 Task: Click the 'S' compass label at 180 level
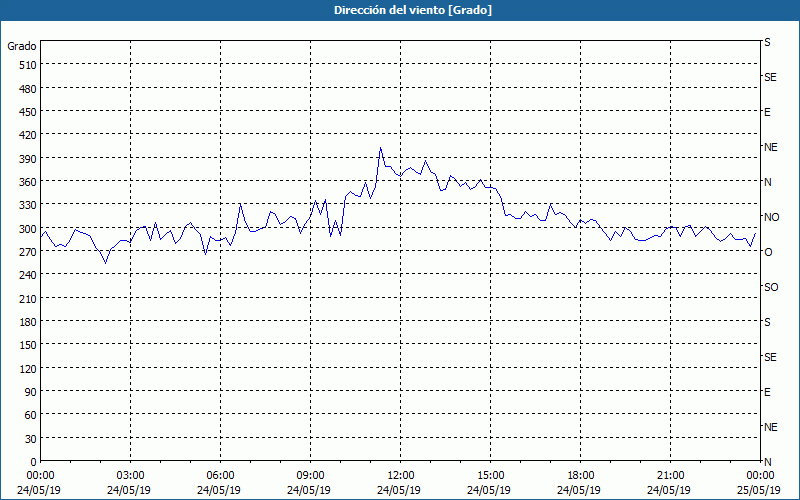767,322
